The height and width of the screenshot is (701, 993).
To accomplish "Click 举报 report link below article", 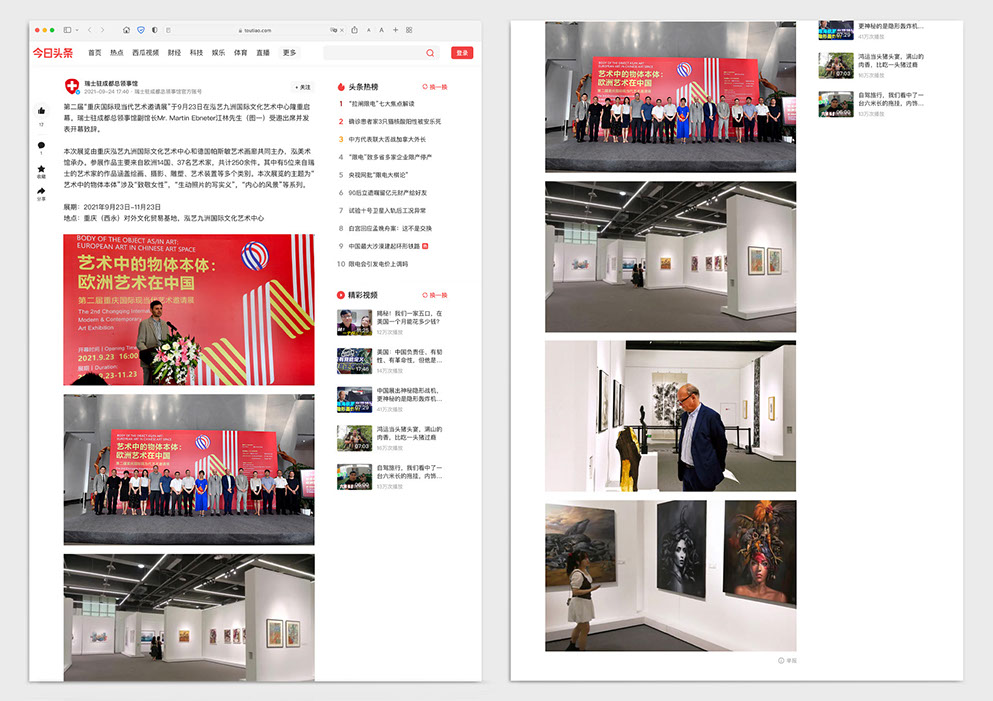I will (x=788, y=660).
